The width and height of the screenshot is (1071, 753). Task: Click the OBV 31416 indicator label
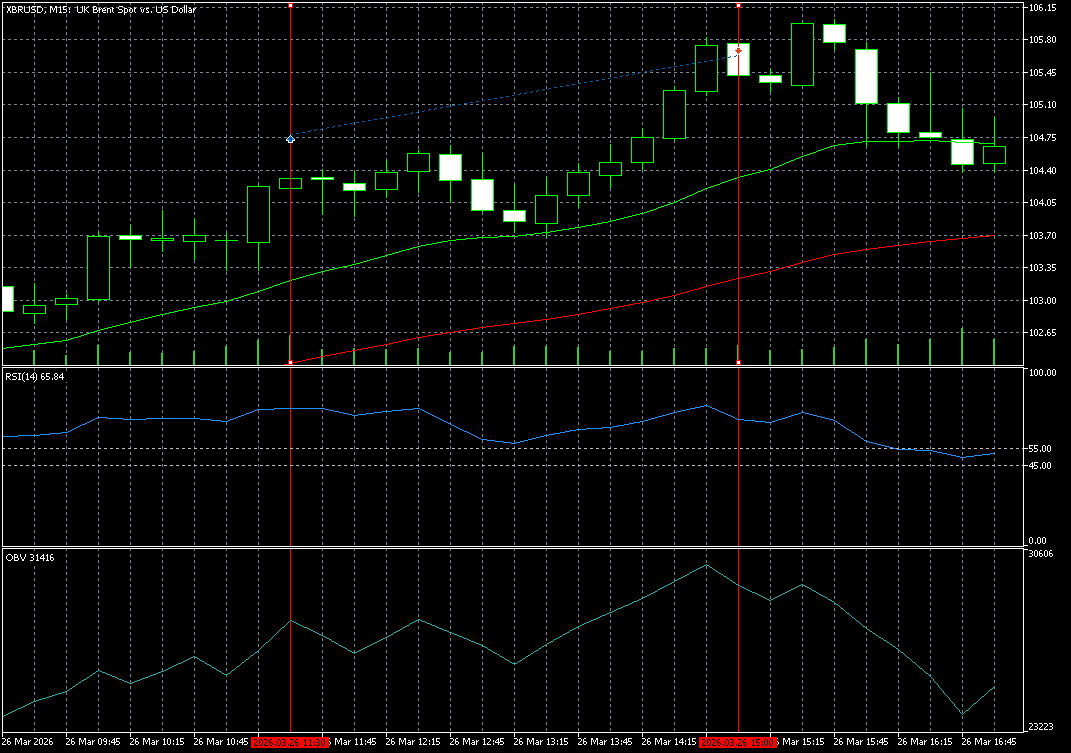30,558
